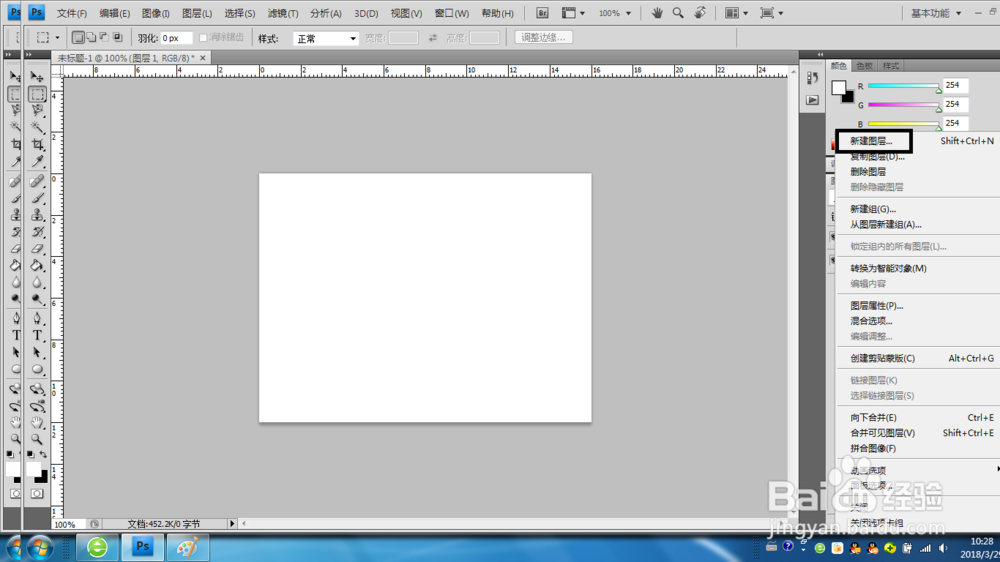
Task: Click the R value field showing 254
Action: (x=955, y=85)
